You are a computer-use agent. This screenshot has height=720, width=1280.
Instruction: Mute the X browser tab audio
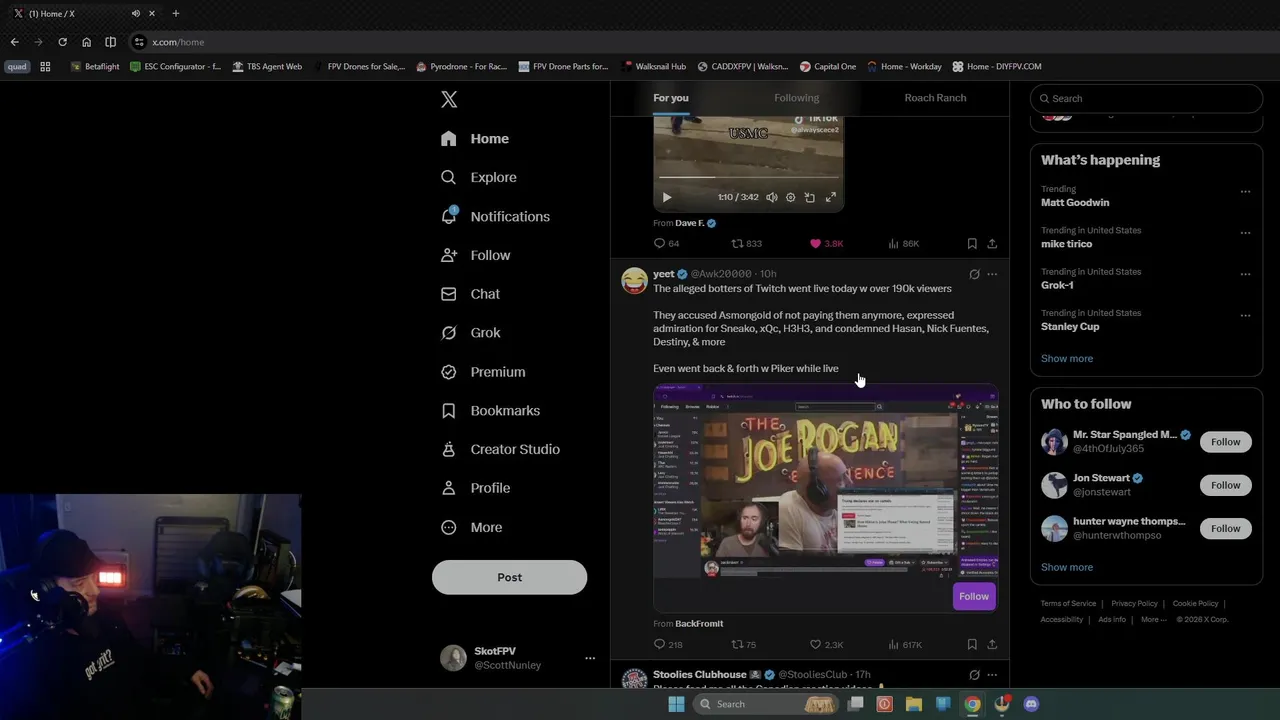pyautogui.click(x=136, y=13)
